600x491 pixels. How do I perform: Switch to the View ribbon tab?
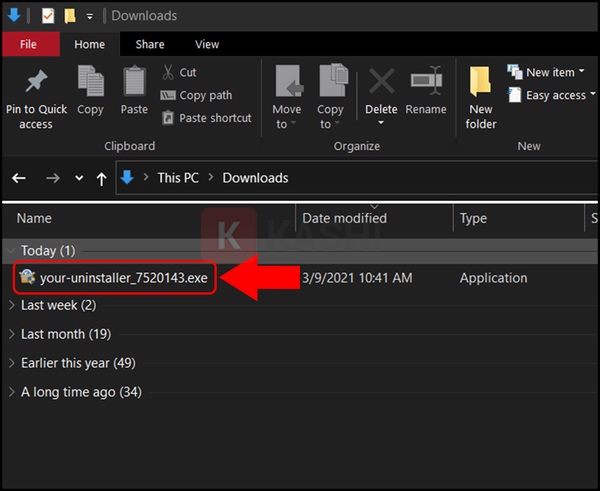point(207,44)
